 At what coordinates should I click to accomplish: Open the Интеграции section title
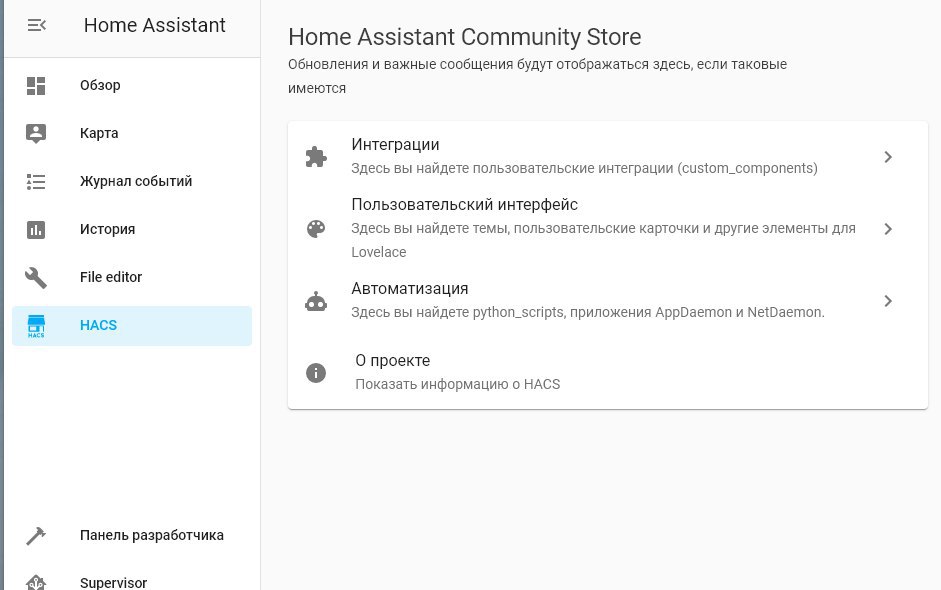tap(395, 145)
